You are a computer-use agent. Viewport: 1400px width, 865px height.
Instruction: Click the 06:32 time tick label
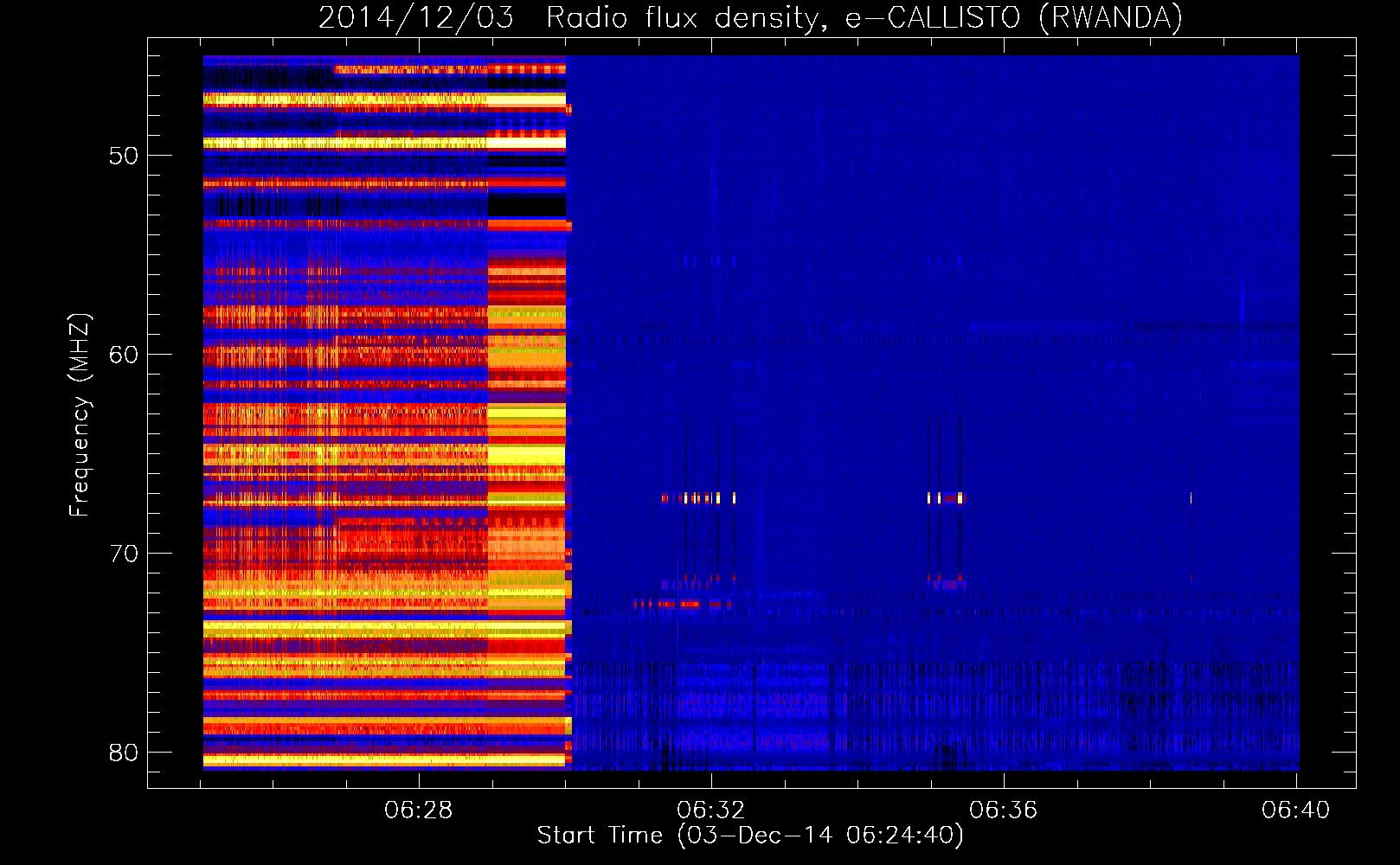click(x=711, y=811)
